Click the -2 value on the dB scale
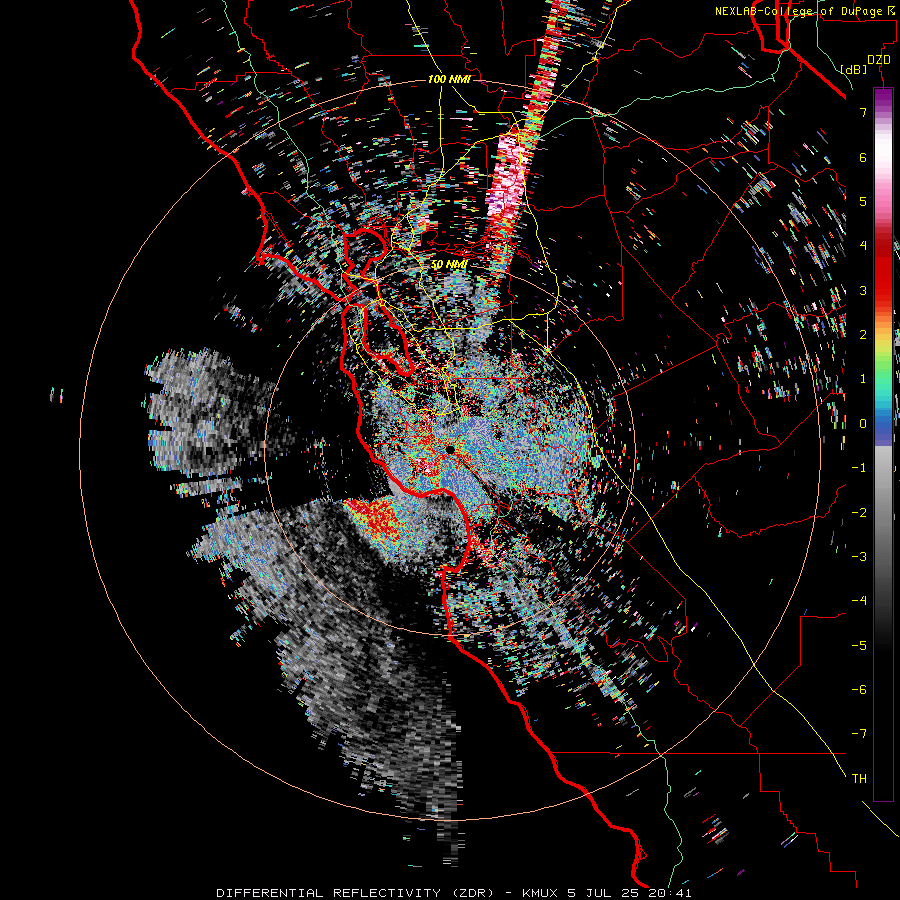 click(x=859, y=513)
